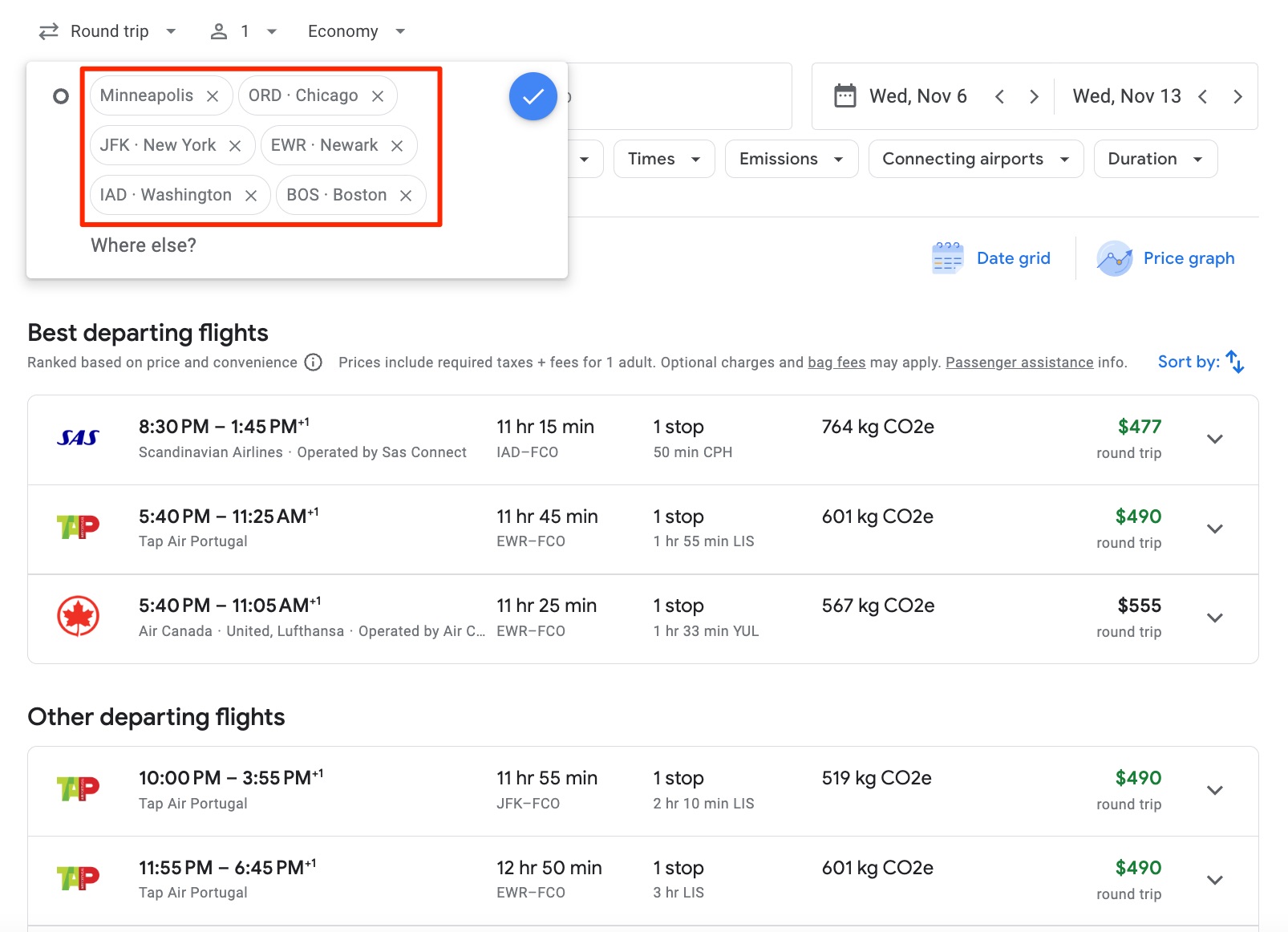This screenshot has width=1288, height=932.
Task: Click the info icon next to ranking description
Action: pos(312,363)
